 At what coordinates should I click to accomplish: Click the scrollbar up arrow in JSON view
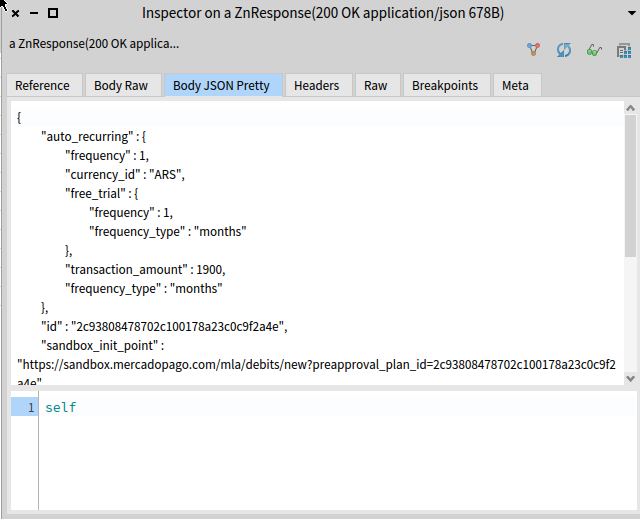630,108
